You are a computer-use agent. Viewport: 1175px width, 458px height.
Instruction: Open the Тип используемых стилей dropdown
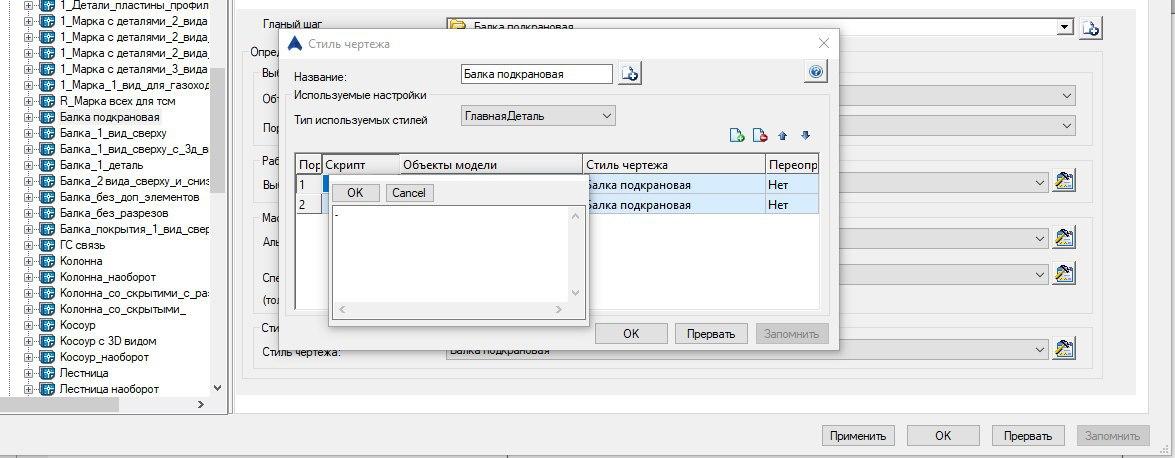click(606, 117)
